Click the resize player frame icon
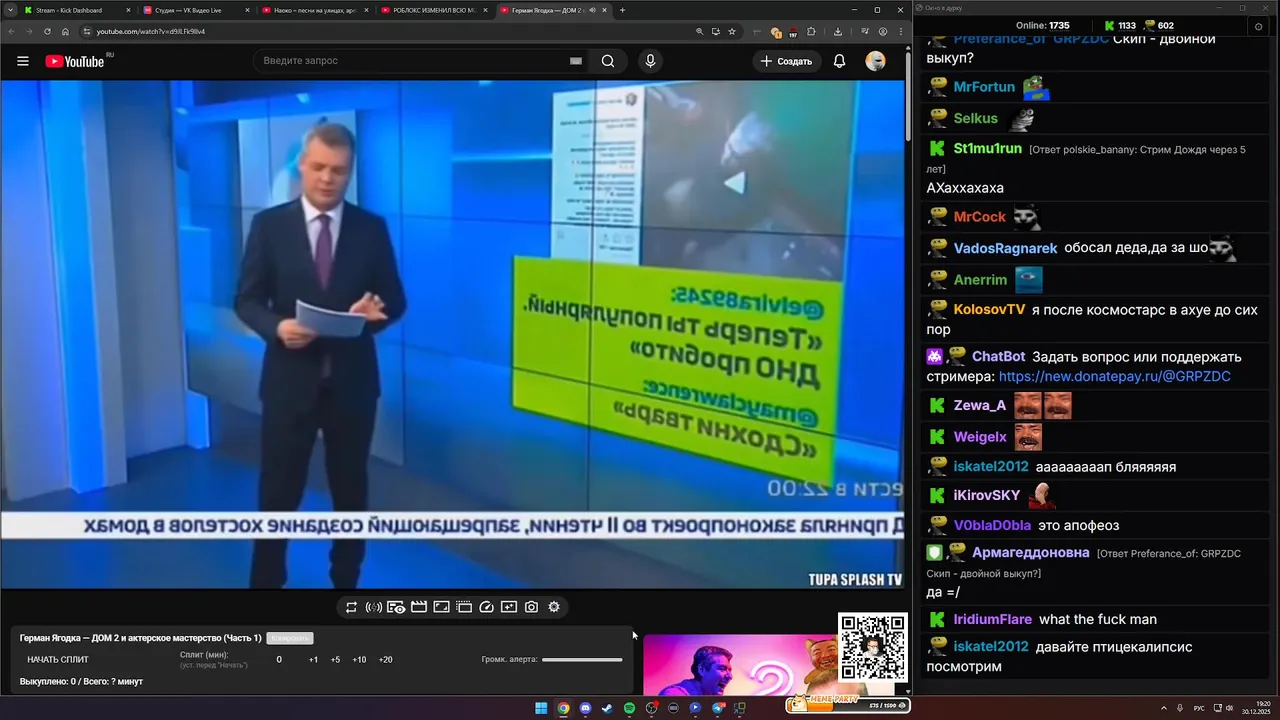 click(x=441, y=607)
